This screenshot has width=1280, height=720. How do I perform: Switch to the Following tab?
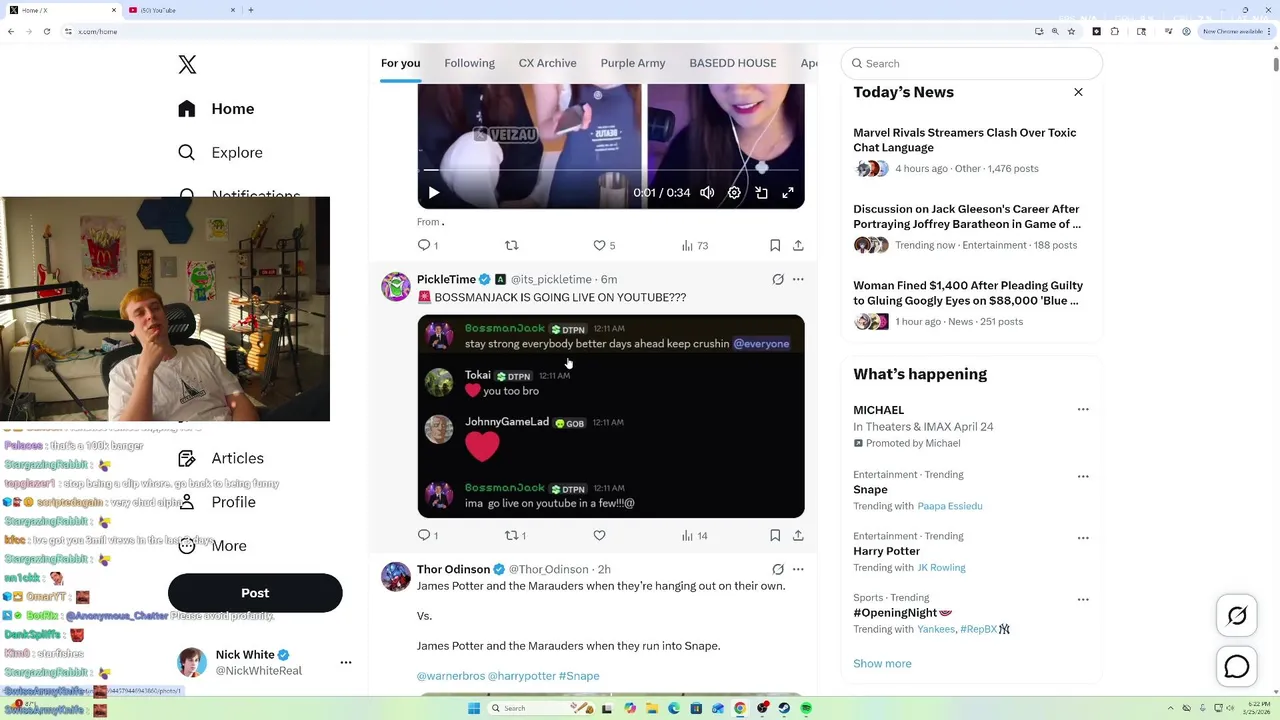[x=469, y=63]
